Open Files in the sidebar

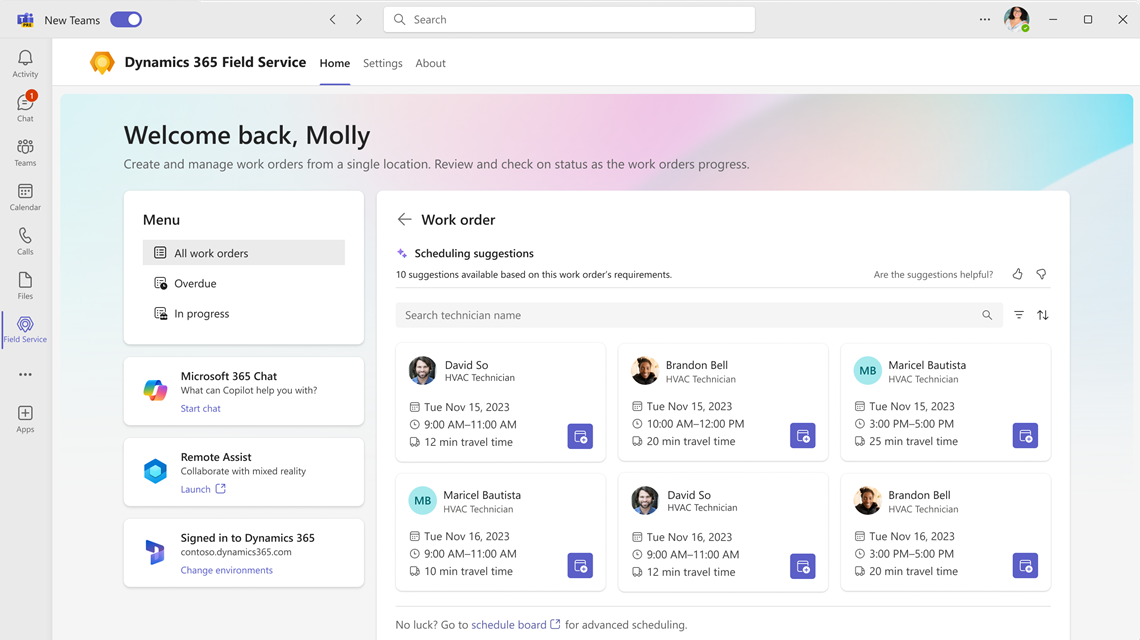click(x=25, y=285)
